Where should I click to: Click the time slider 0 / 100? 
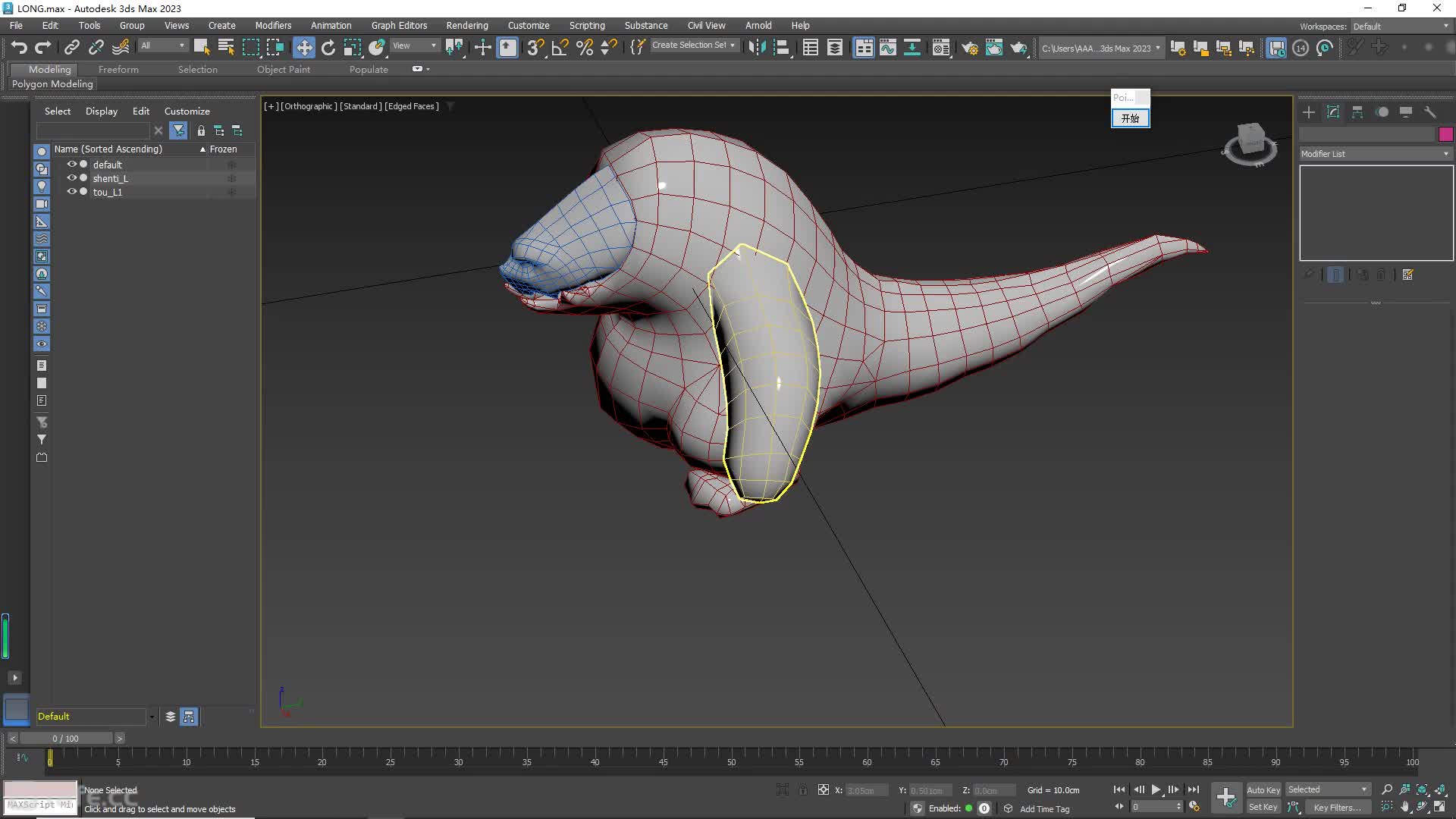66,738
